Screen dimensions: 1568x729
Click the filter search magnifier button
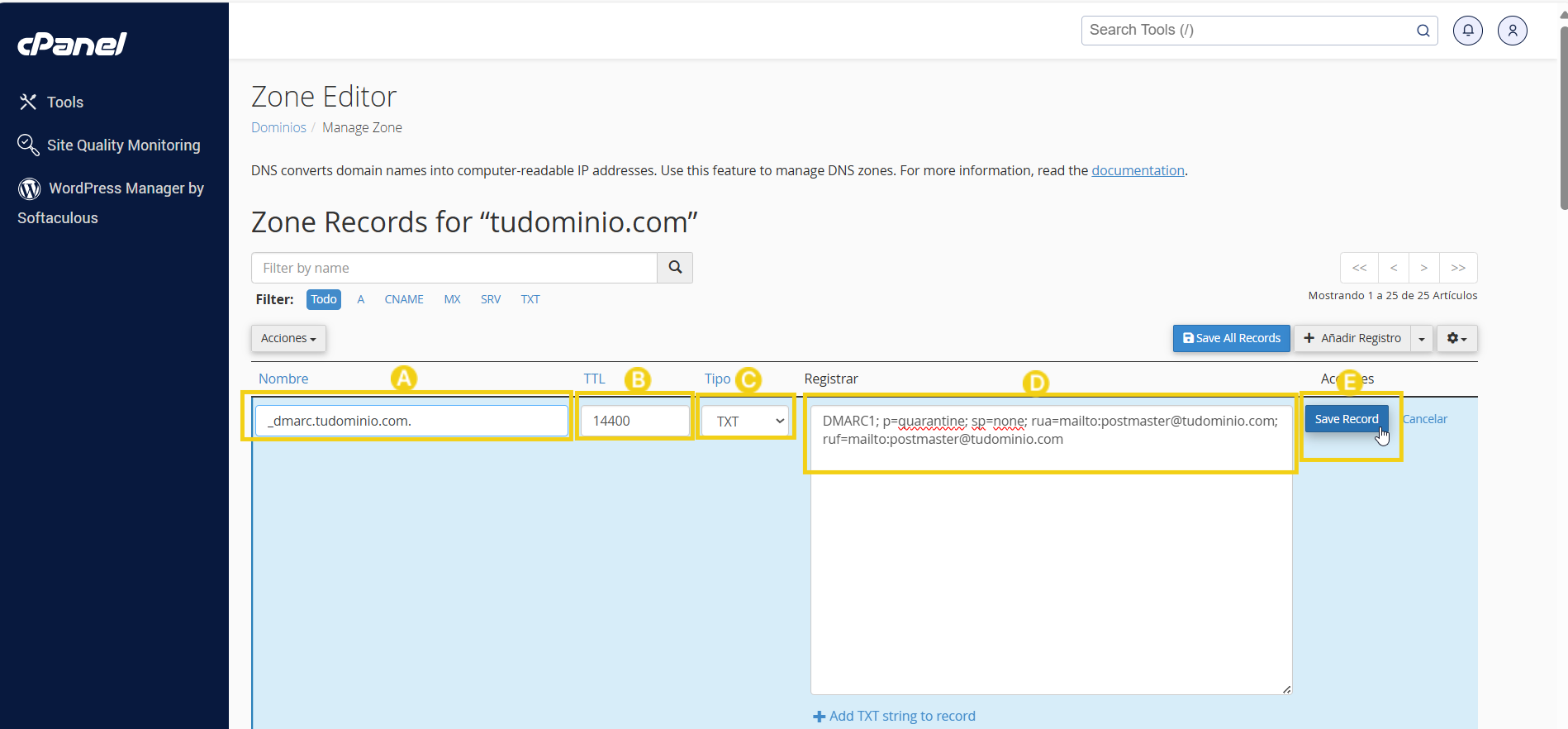675,268
